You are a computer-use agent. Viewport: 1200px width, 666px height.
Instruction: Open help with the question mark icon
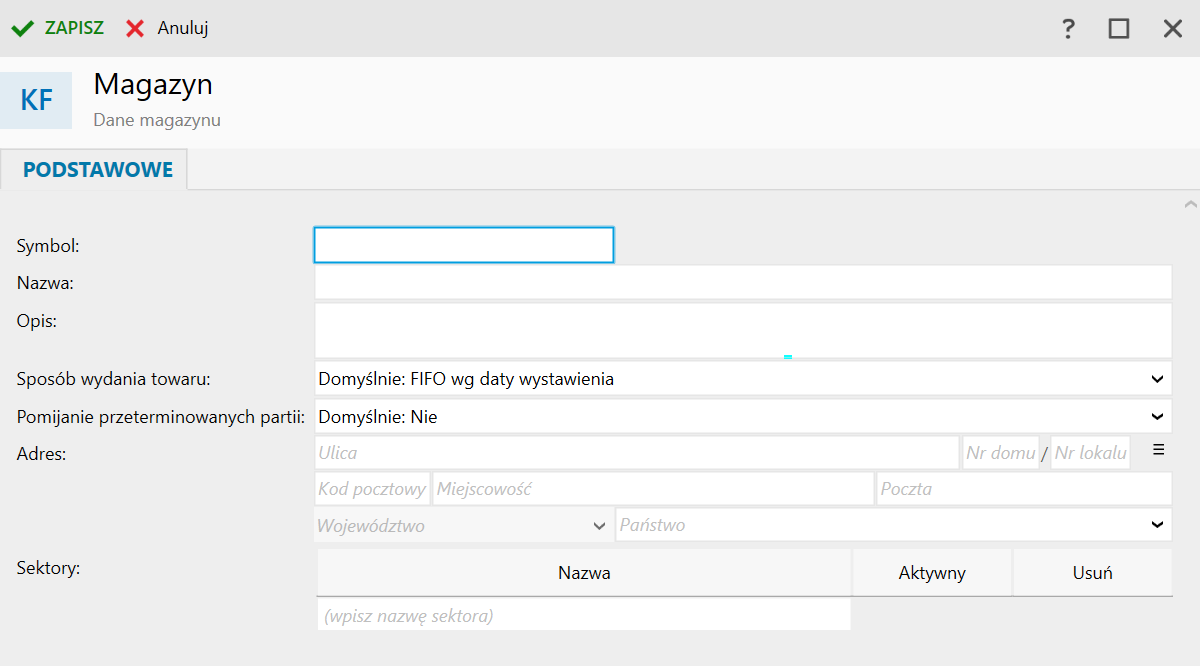click(x=1068, y=28)
